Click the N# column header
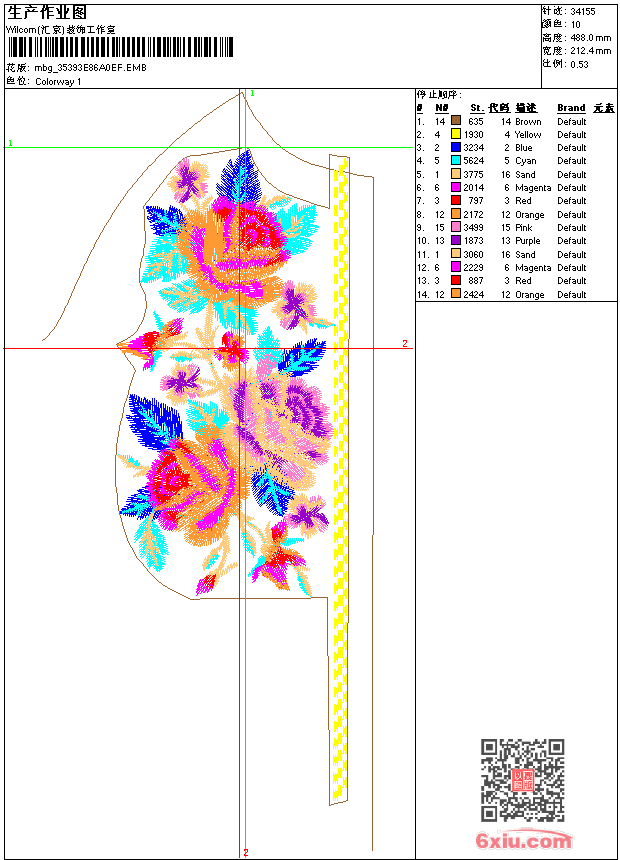Screen dimensions: 620x860 442,108
